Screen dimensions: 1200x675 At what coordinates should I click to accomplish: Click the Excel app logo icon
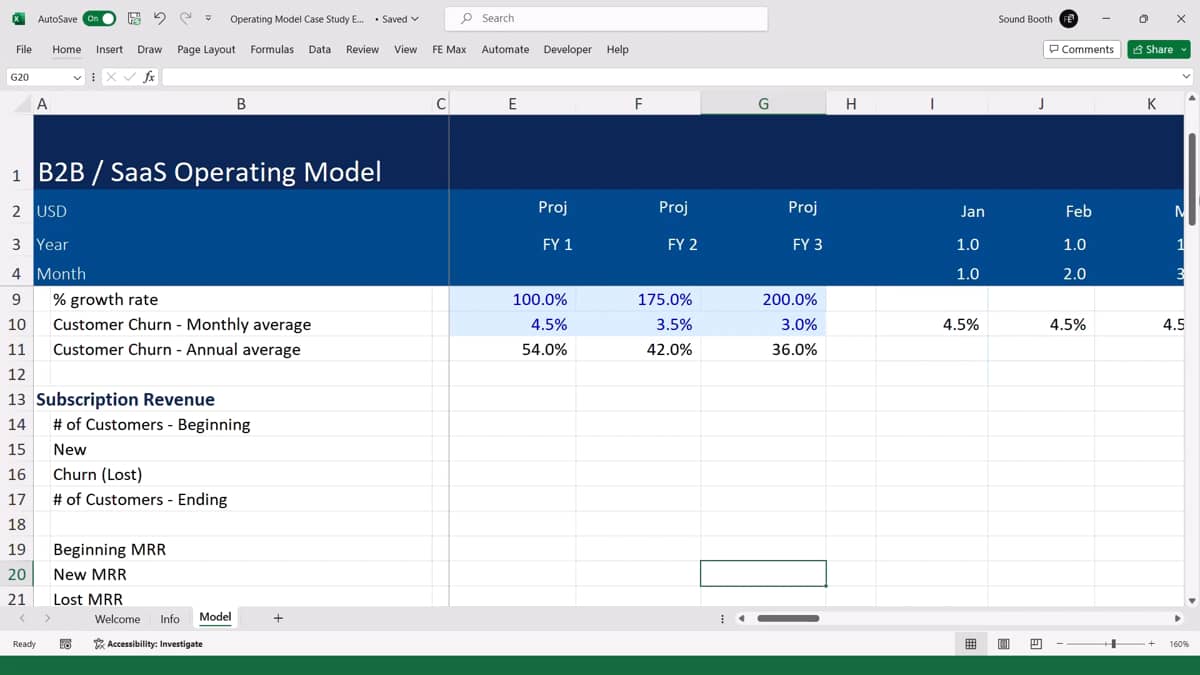pyautogui.click(x=18, y=18)
